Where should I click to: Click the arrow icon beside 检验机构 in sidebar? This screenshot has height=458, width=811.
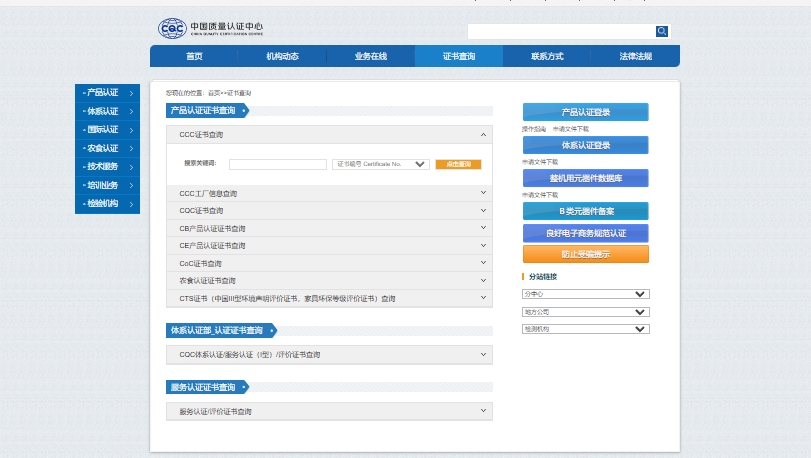coord(131,204)
